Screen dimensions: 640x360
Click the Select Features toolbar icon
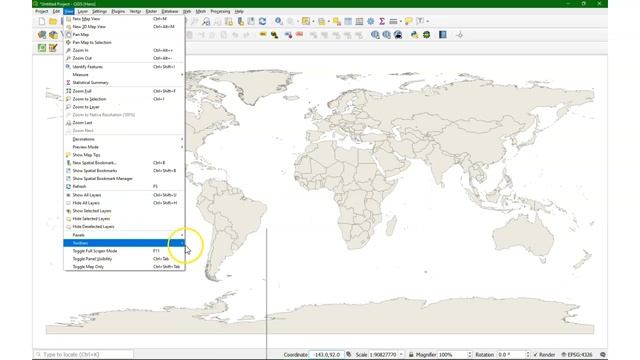(306, 21)
